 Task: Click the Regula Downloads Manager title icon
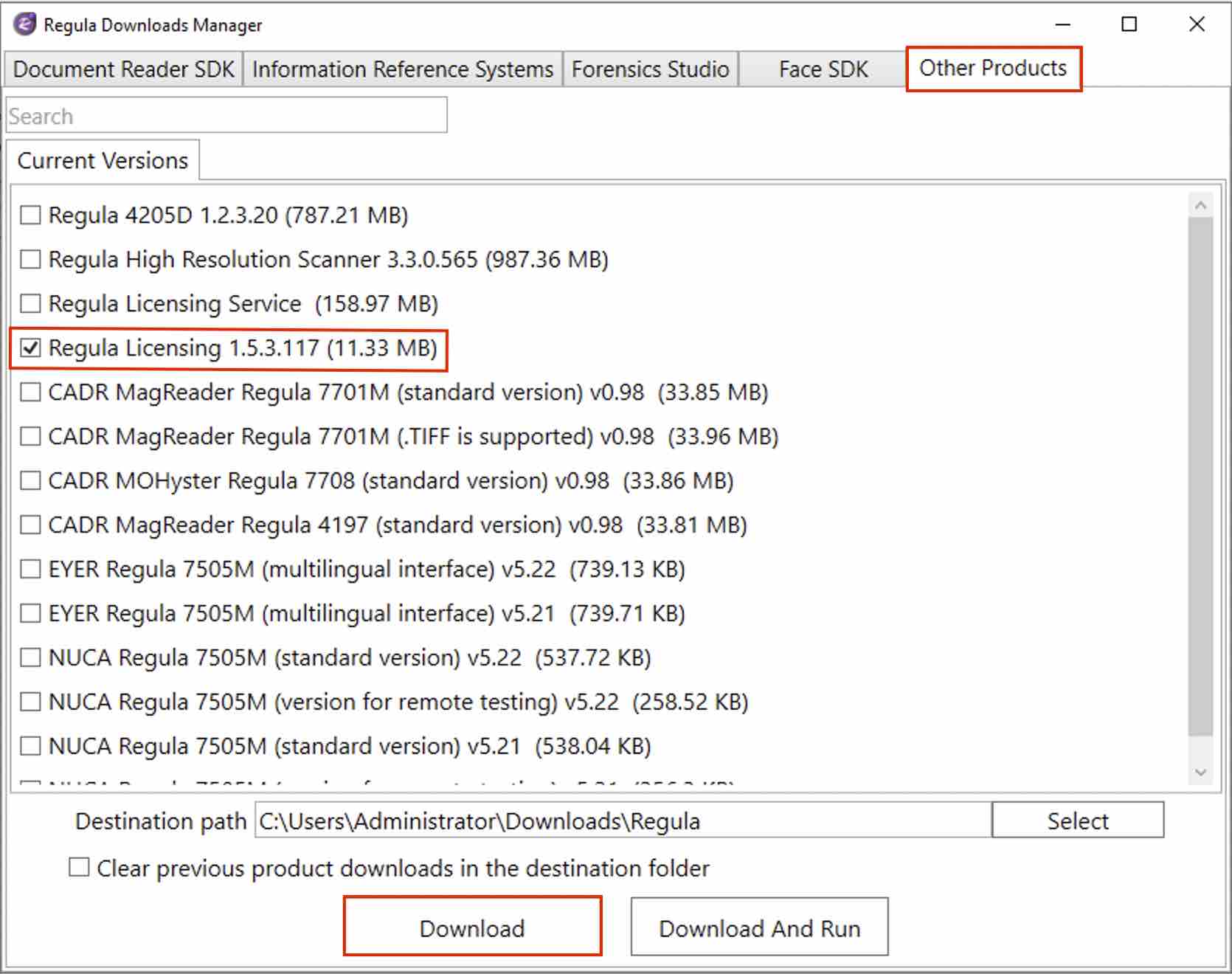coord(24,24)
